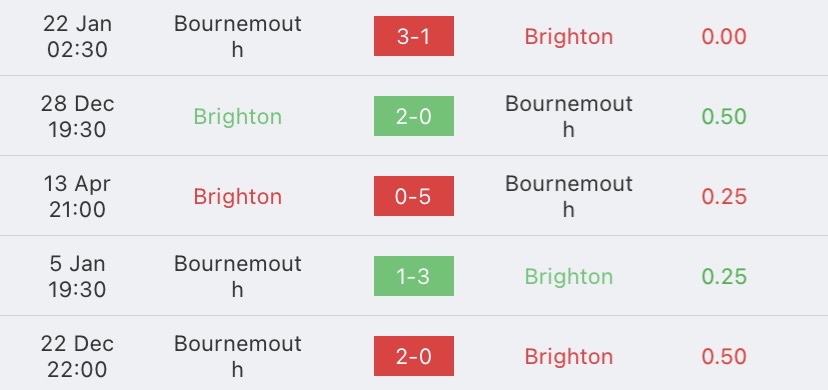Click the red 0.00 handicap value
This screenshot has width=828, height=390.
pyautogui.click(x=724, y=37)
